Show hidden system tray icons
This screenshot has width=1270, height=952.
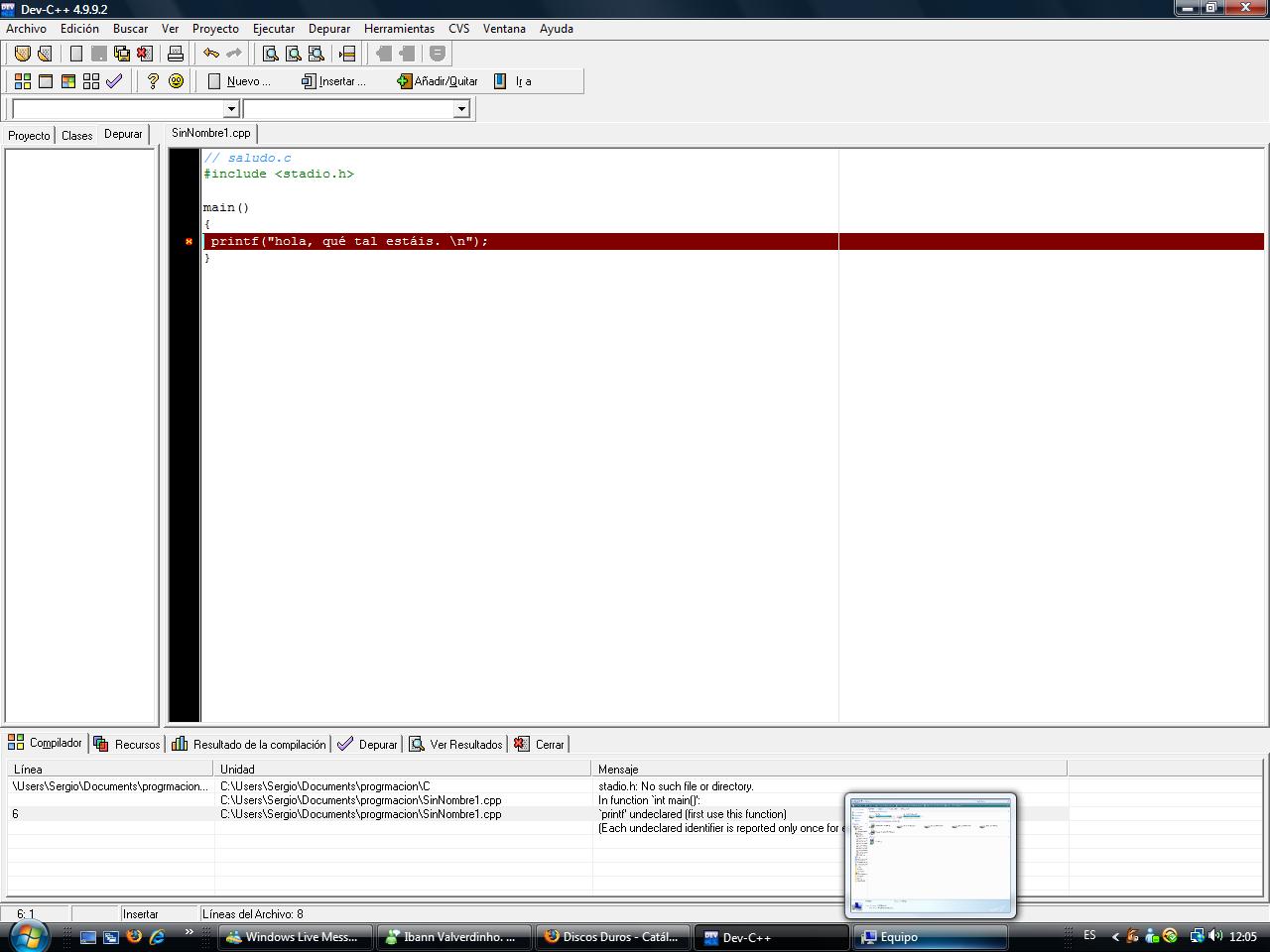coord(1114,936)
